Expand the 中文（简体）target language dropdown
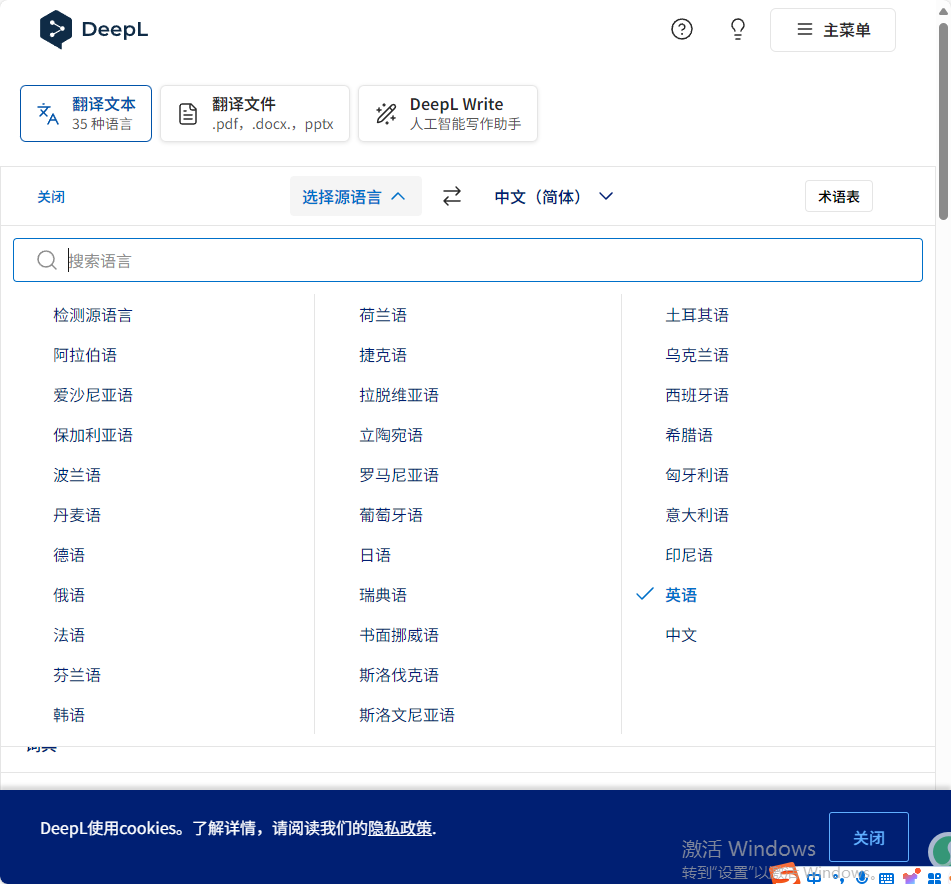951x884 pixels. 554,196
